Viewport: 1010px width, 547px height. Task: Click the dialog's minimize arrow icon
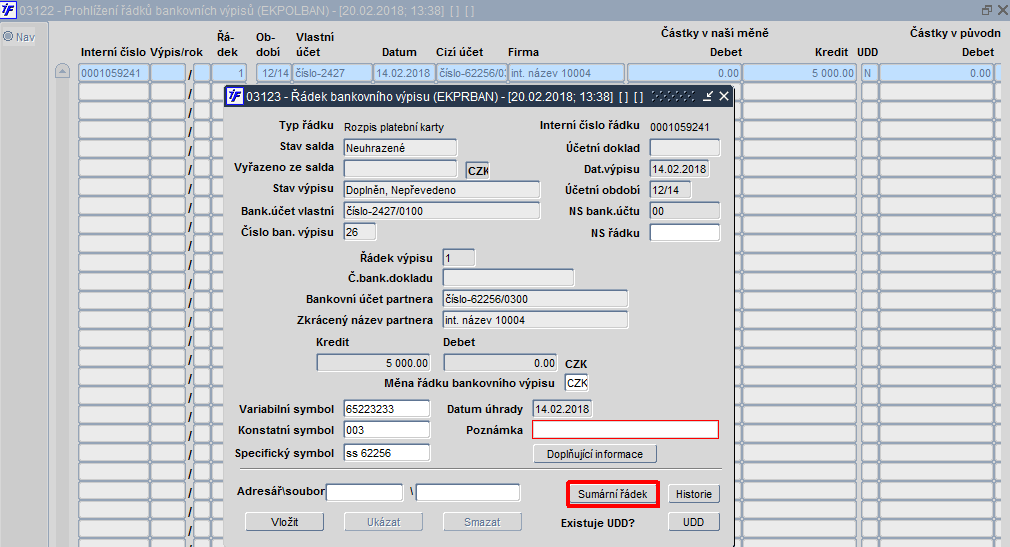pos(708,96)
